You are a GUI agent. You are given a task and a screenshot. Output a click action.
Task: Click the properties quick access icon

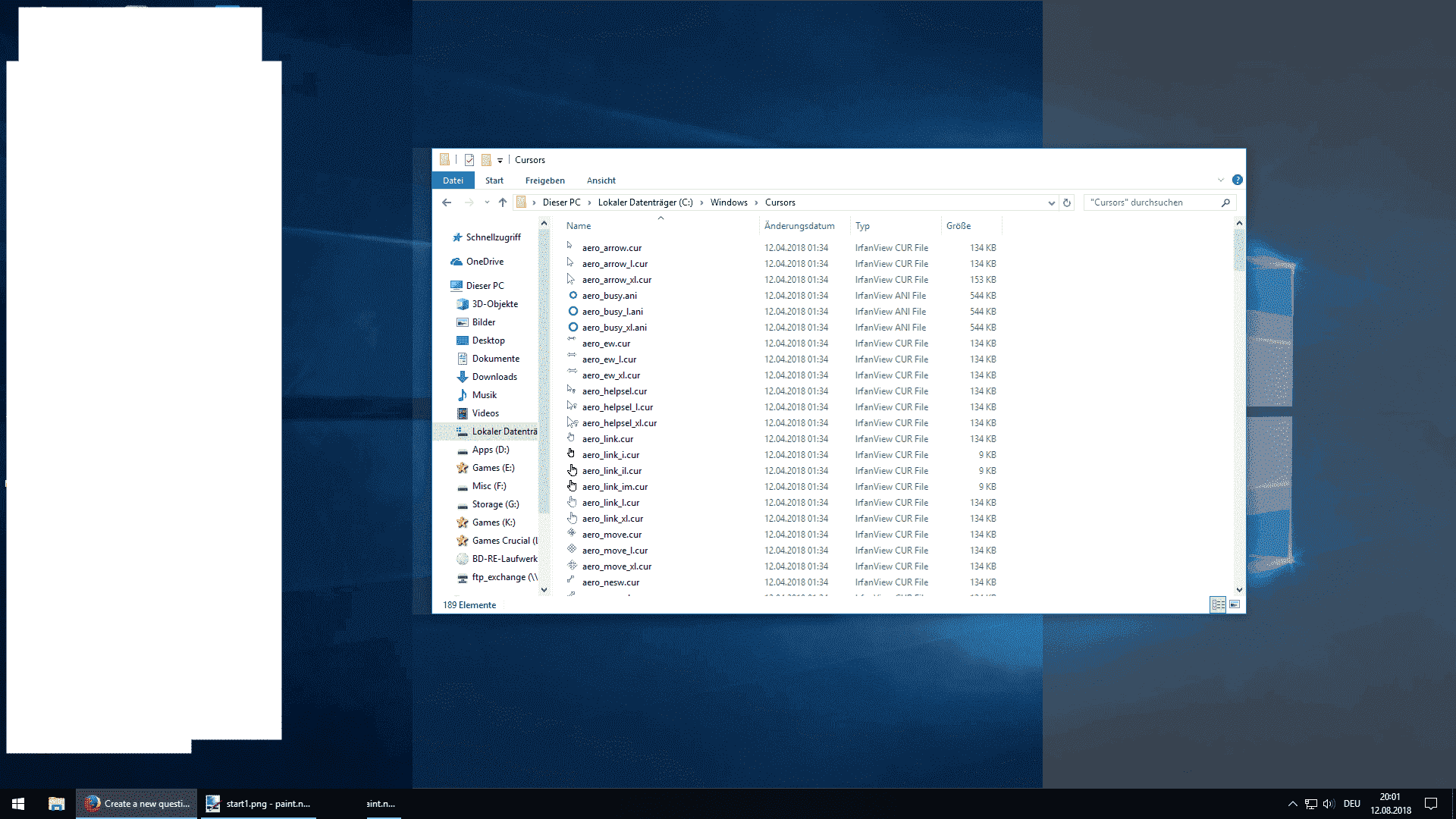click(469, 160)
